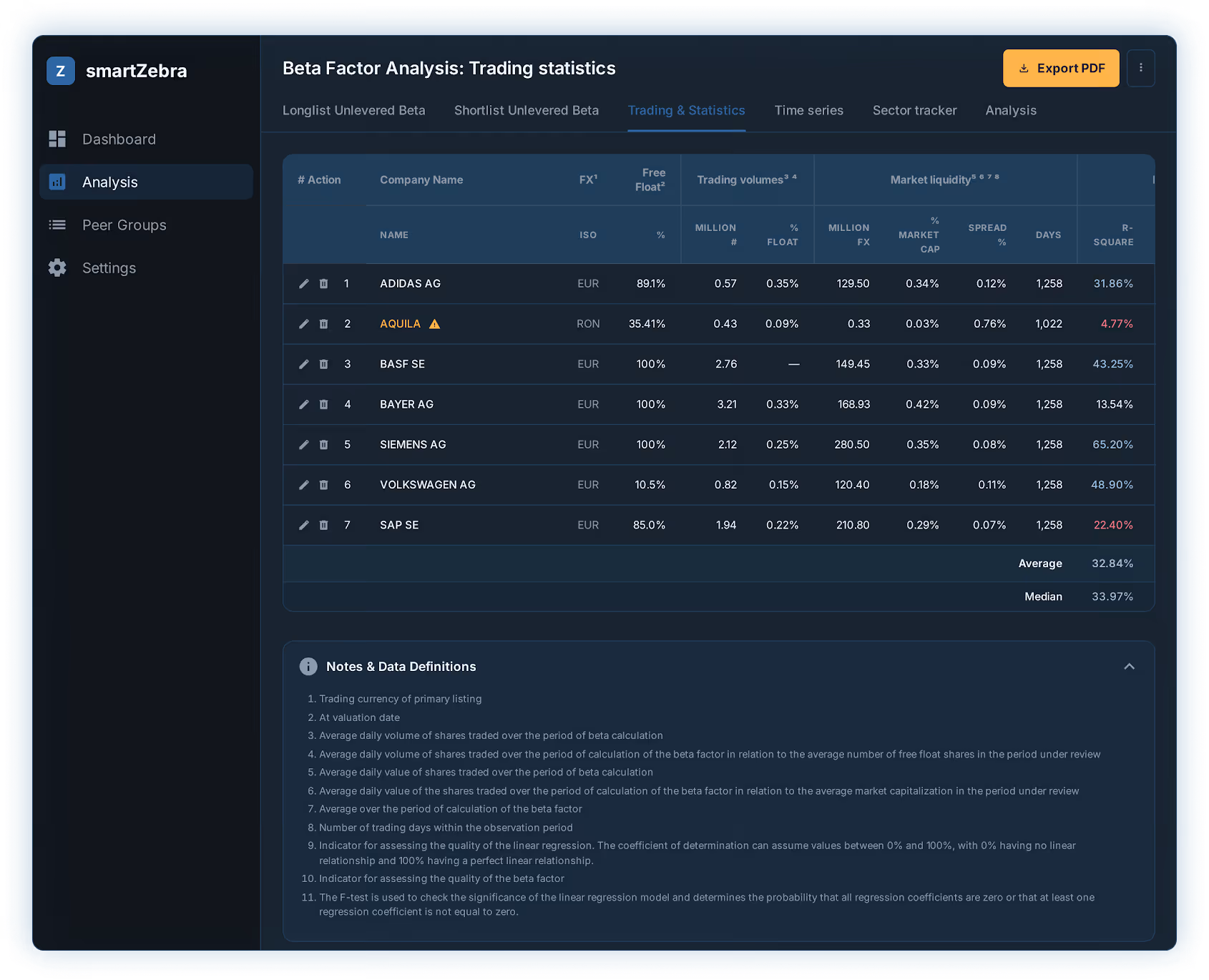Open Peer Groups from the sidebar
This screenshot has height=980, width=1209.
coord(146,225)
